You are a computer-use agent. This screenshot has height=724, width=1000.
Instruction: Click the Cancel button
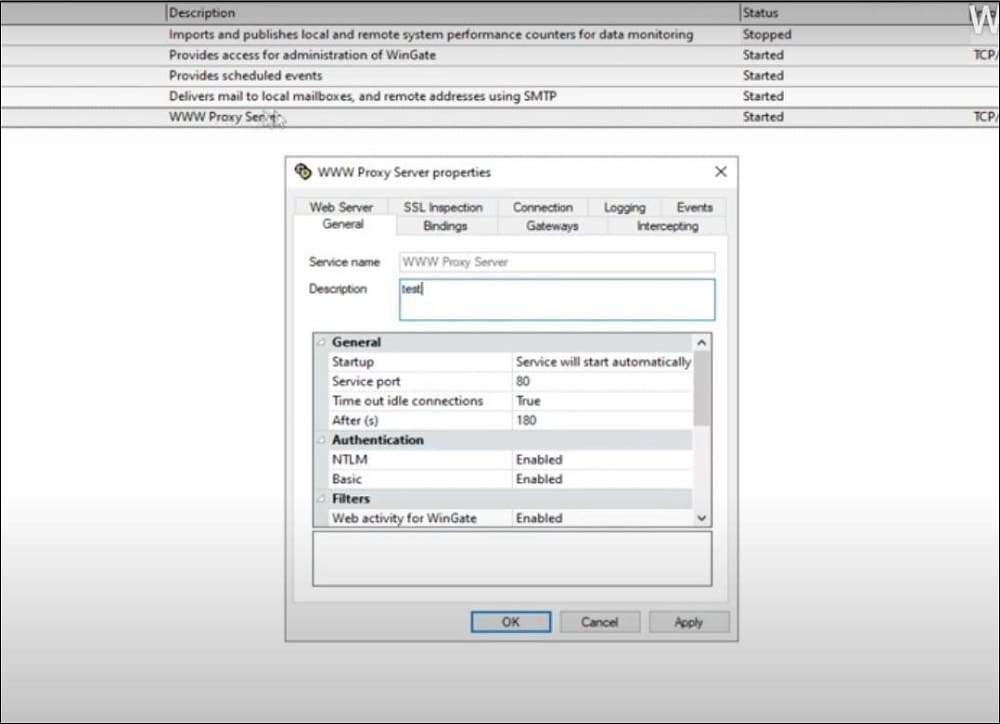click(599, 622)
